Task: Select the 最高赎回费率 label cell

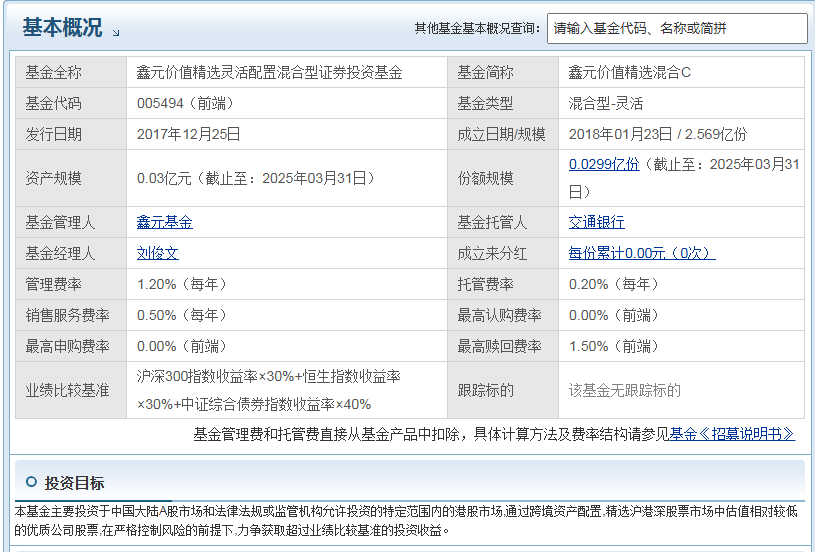Action: (503, 347)
